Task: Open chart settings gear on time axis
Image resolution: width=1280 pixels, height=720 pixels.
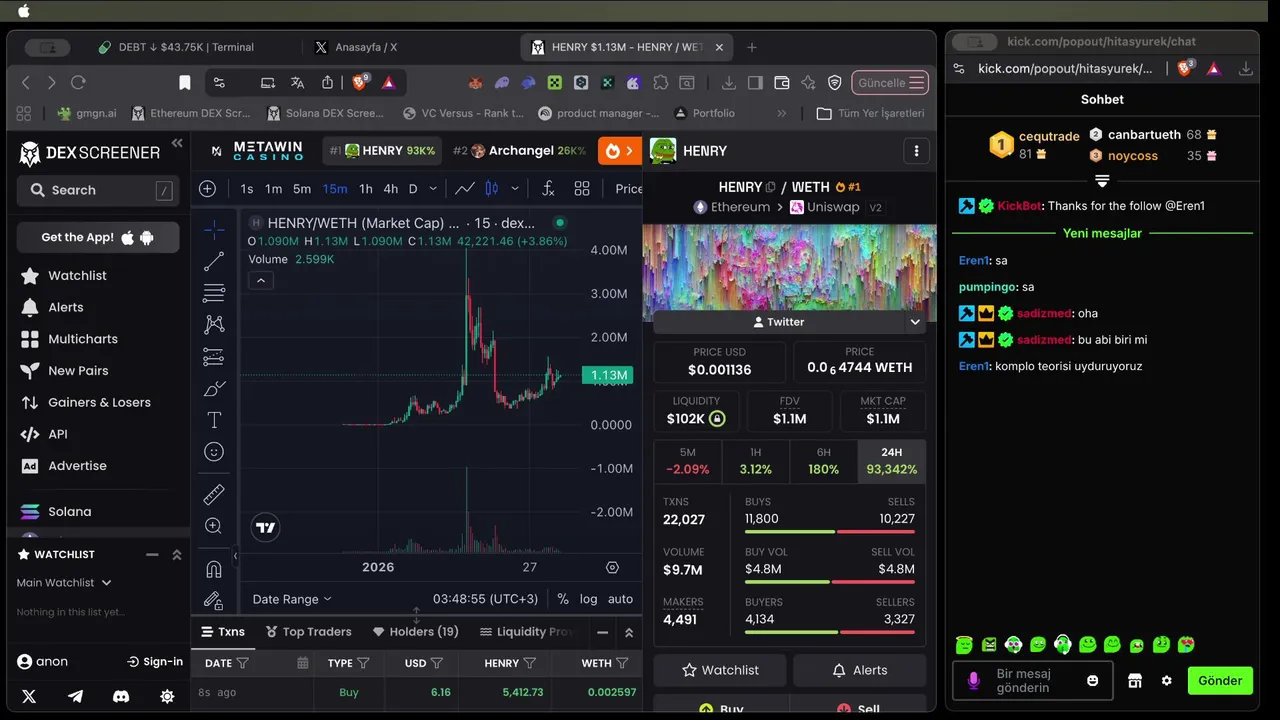Action: pos(613,567)
